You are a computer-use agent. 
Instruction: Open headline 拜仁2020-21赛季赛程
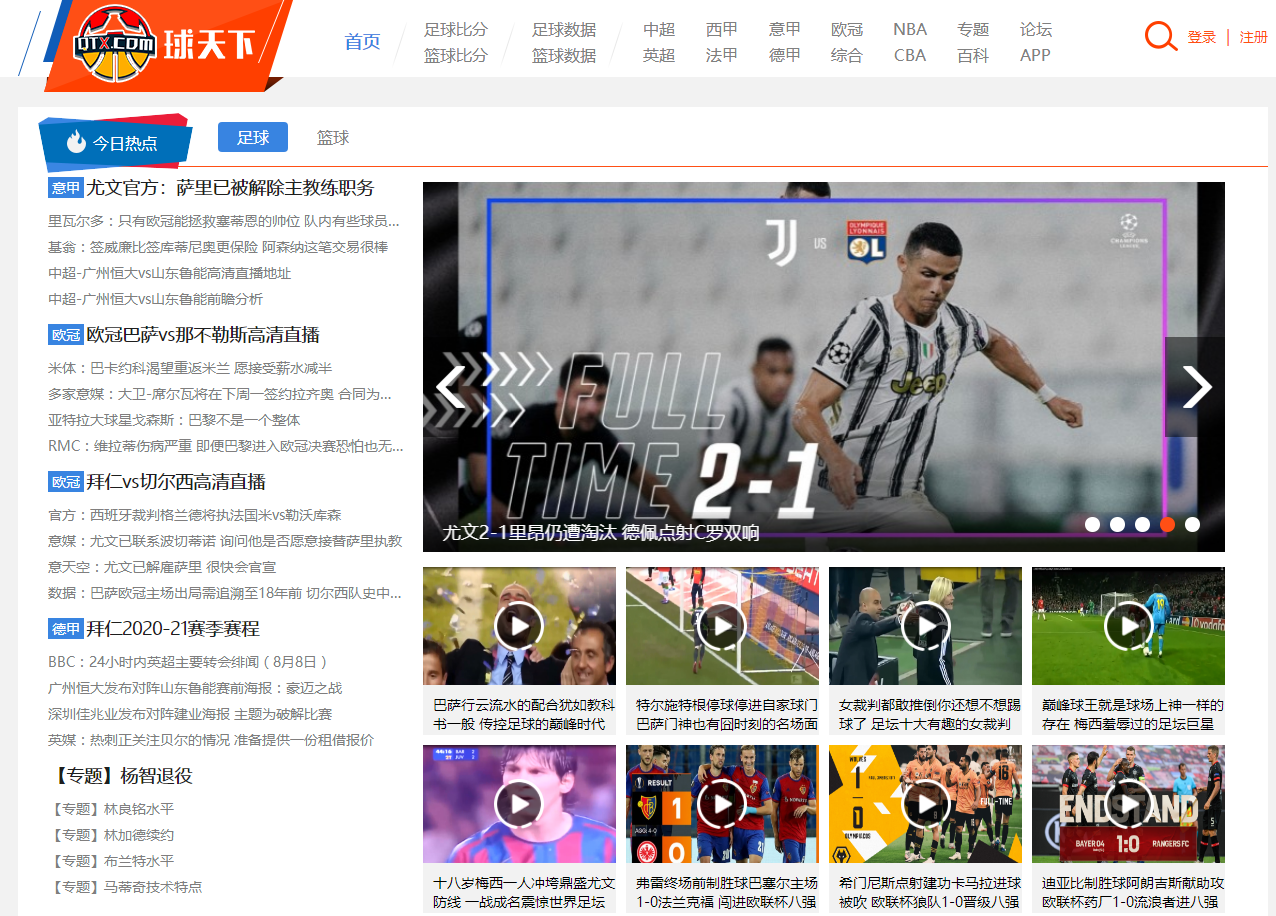(x=173, y=629)
